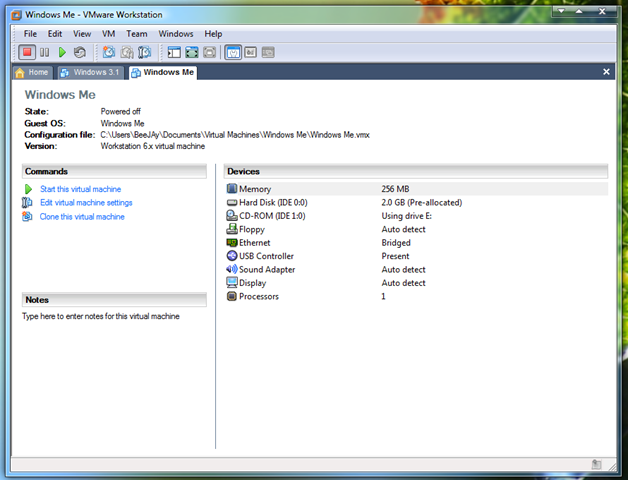This screenshot has height=480, width=628.
Task: Select the Console view toolbar icon
Action: click(268, 52)
